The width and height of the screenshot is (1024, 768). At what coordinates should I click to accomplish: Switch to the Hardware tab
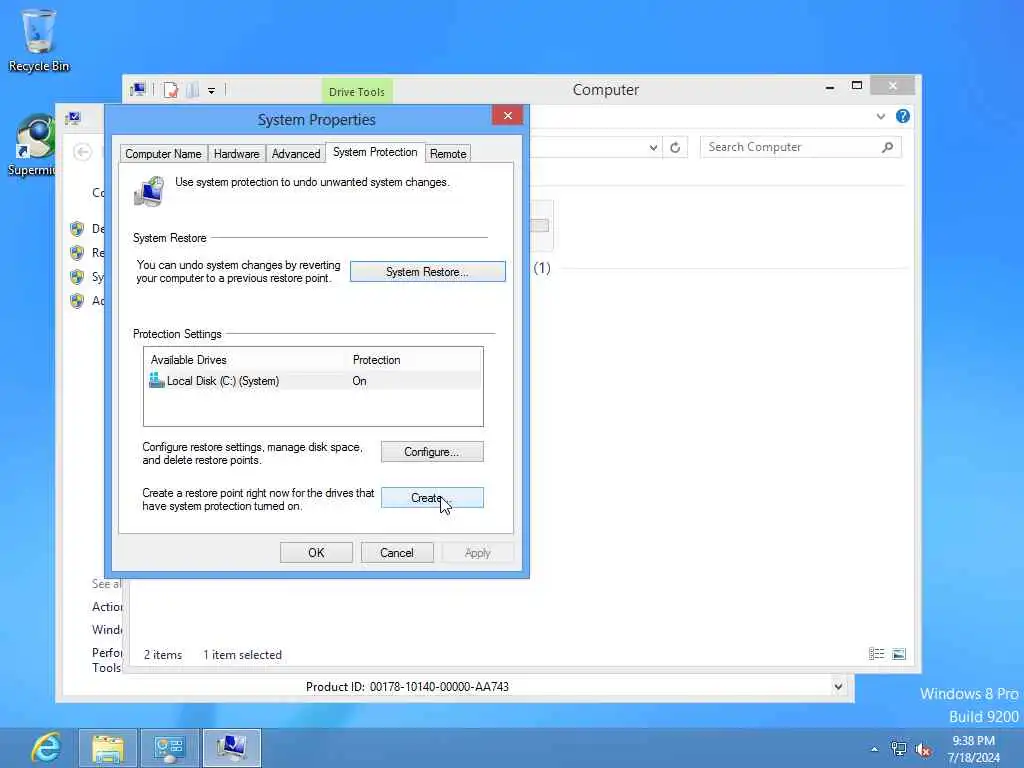236,154
